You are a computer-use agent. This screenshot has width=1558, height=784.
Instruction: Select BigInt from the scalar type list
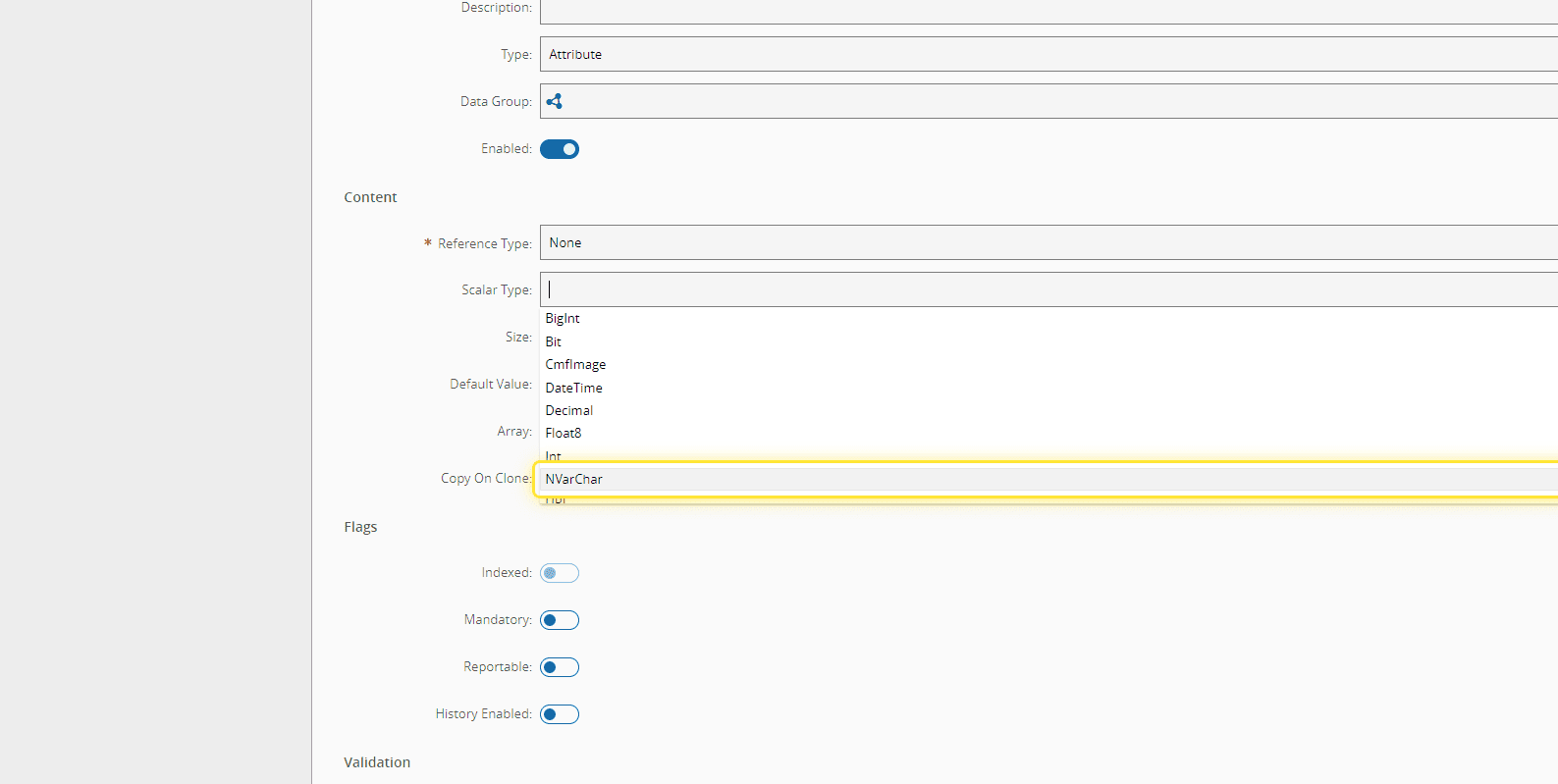click(563, 319)
